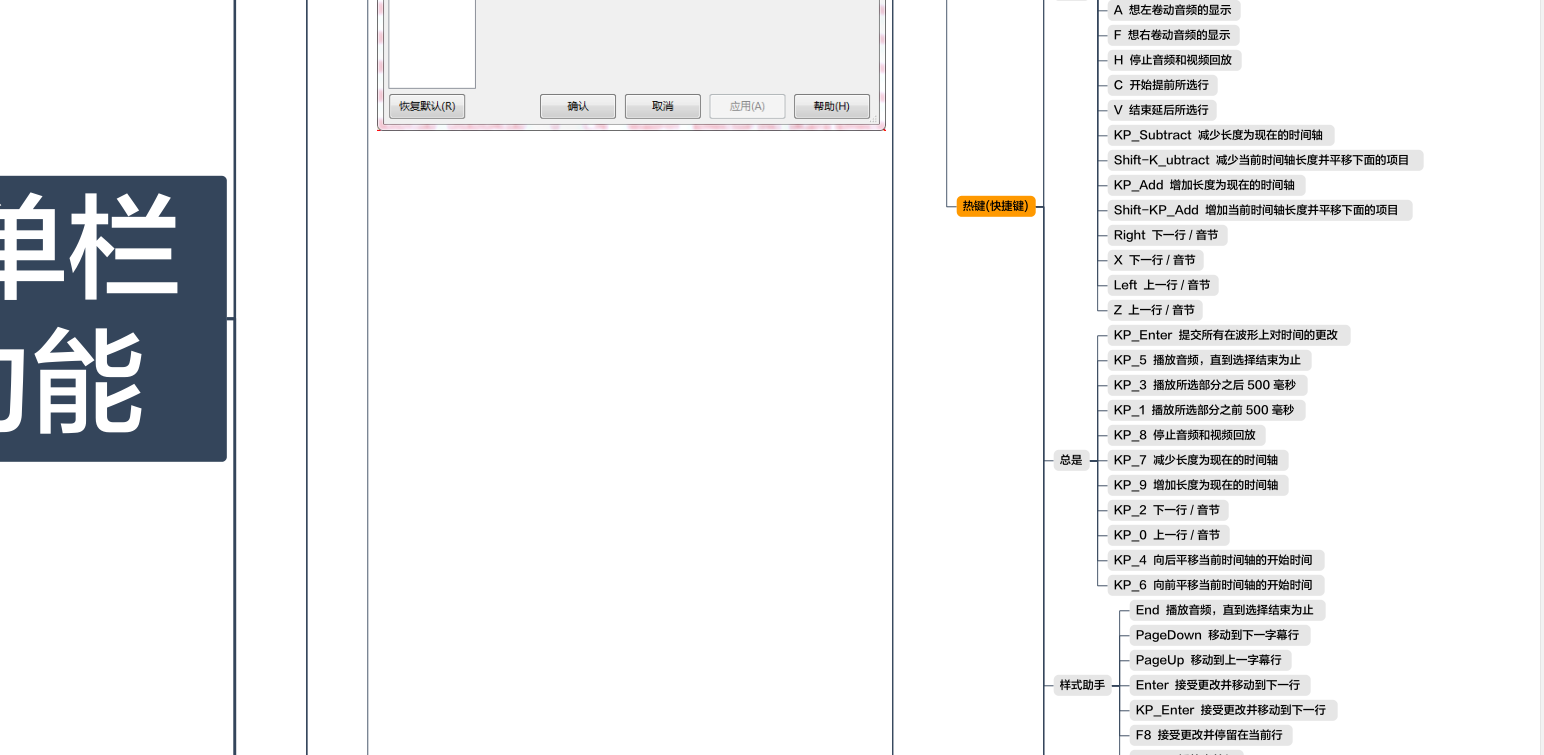Image resolution: width=1544 pixels, height=755 pixels.
Task: Click the 恢复默认(R) button in the dialog
Action: pyautogui.click(x=427, y=106)
